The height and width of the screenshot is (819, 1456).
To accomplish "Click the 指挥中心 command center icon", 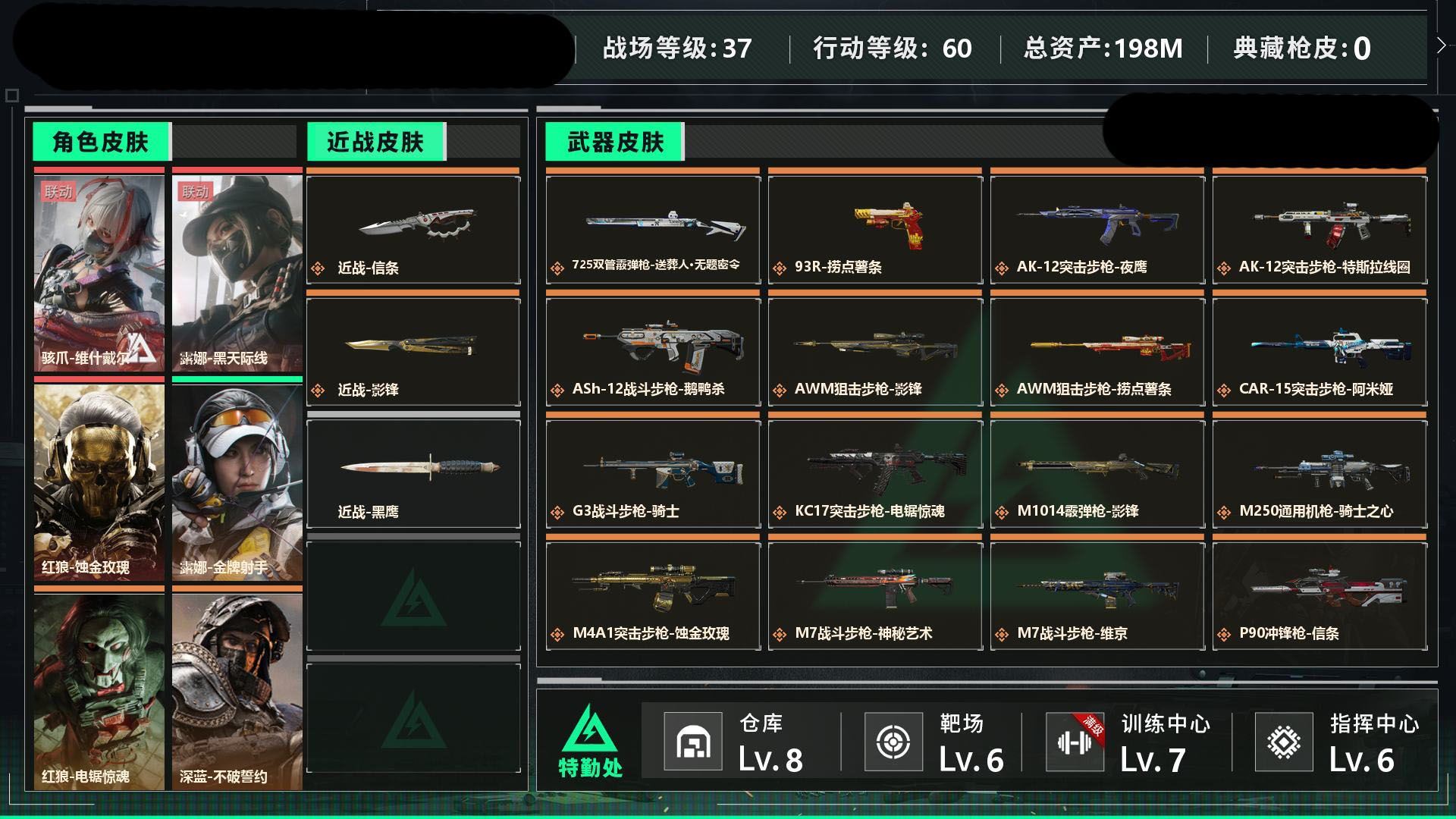I will [x=1284, y=742].
